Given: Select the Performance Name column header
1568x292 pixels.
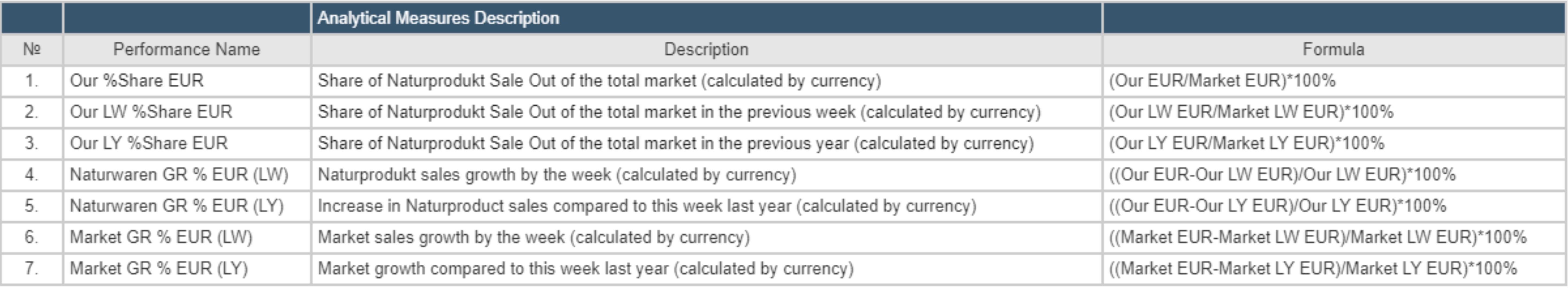Looking at the screenshot, I should tap(186, 49).
